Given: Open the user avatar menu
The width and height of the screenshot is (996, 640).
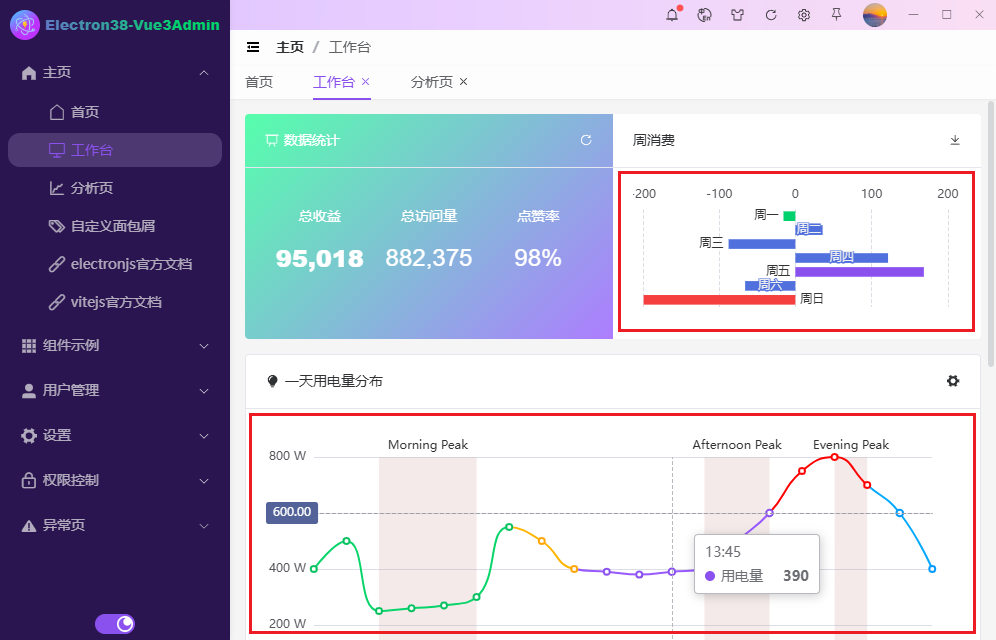Looking at the screenshot, I should click(x=875, y=15).
